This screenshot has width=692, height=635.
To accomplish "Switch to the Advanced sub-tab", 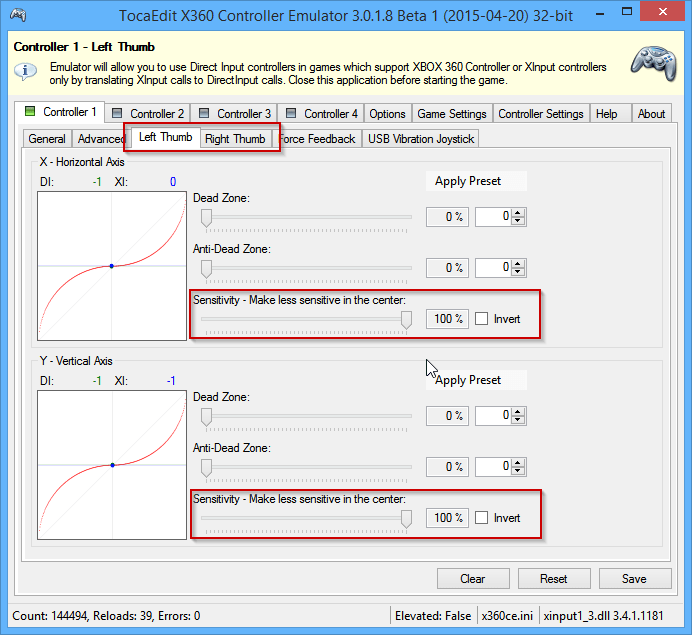I will pos(102,139).
